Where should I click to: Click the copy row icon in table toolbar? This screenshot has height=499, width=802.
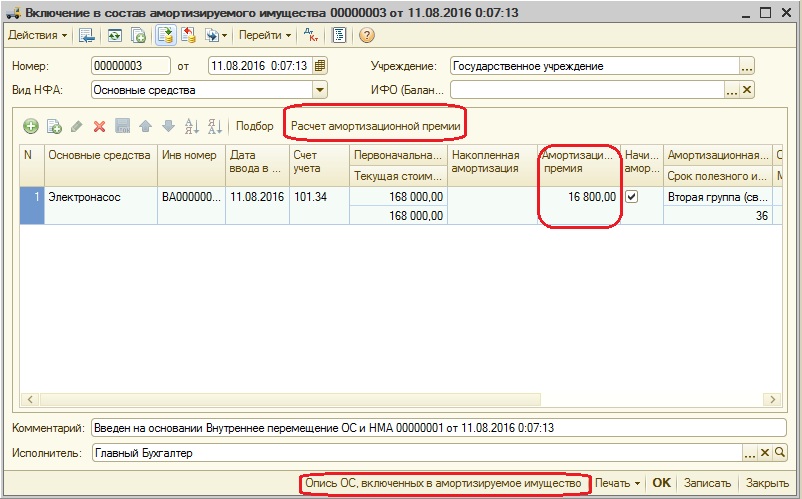pos(54,126)
